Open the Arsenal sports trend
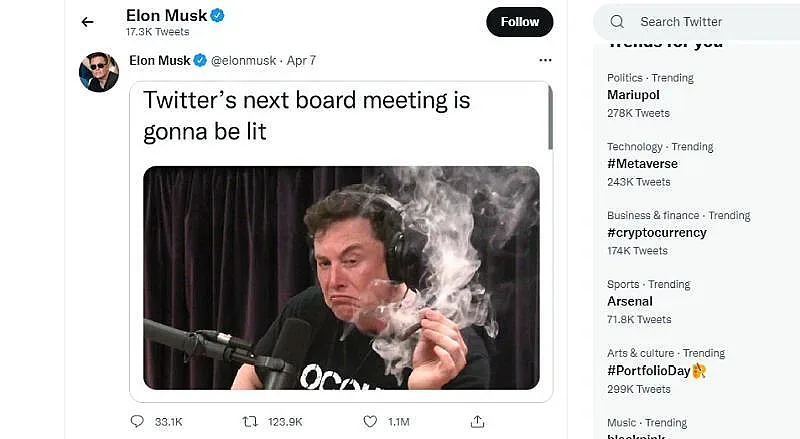Viewport: 800px width, 439px height. [x=630, y=301]
